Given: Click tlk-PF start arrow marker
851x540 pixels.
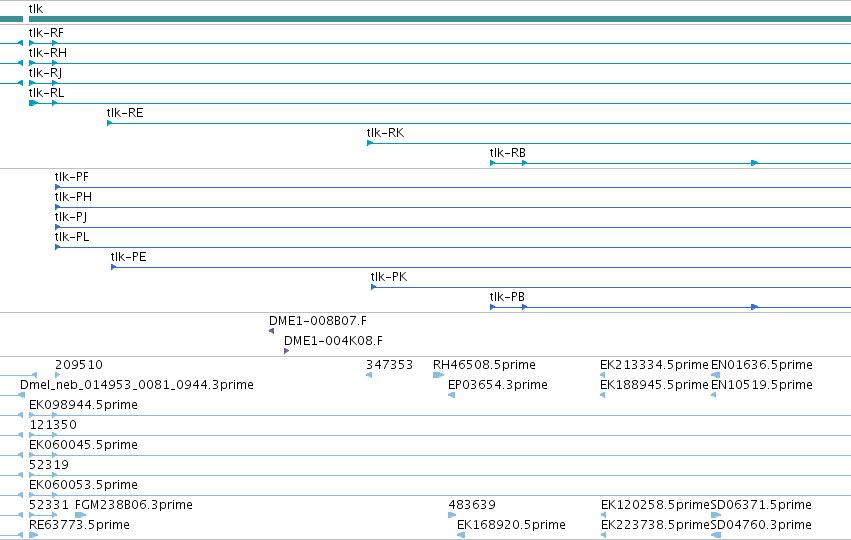Looking at the screenshot, I should (x=58, y=187).
